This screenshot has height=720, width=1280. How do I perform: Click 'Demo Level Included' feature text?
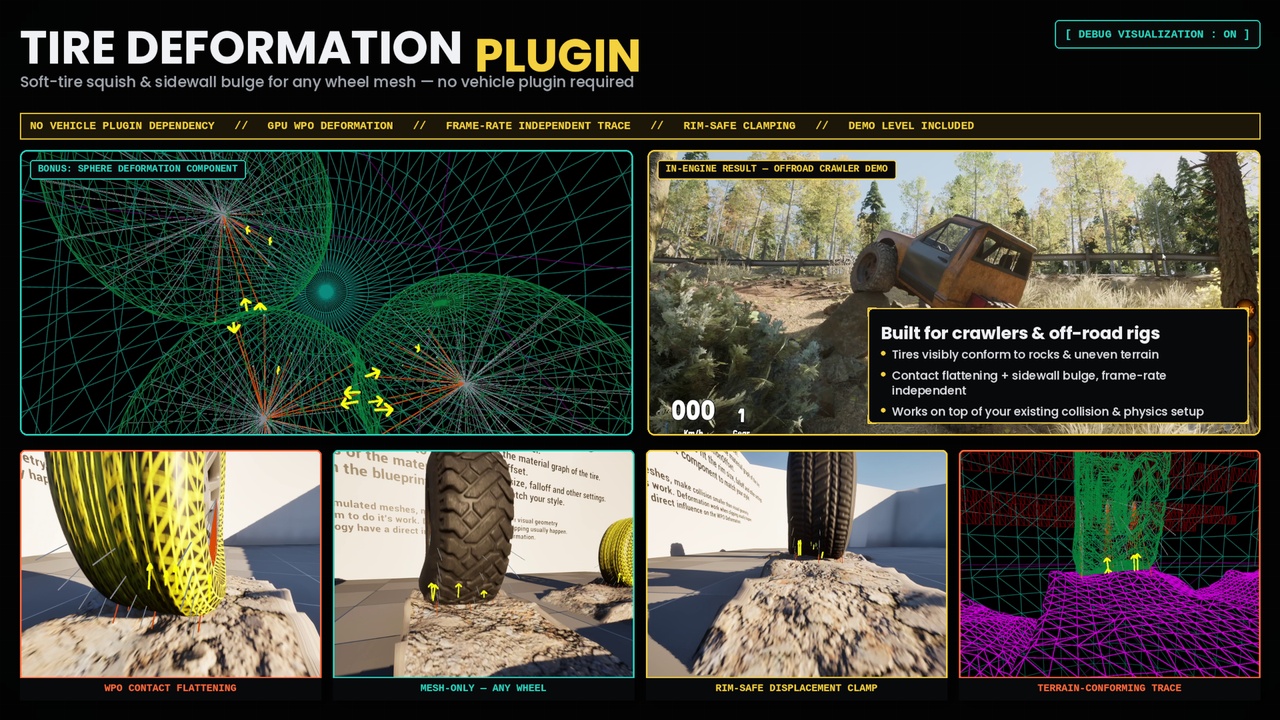click(911, 126)
